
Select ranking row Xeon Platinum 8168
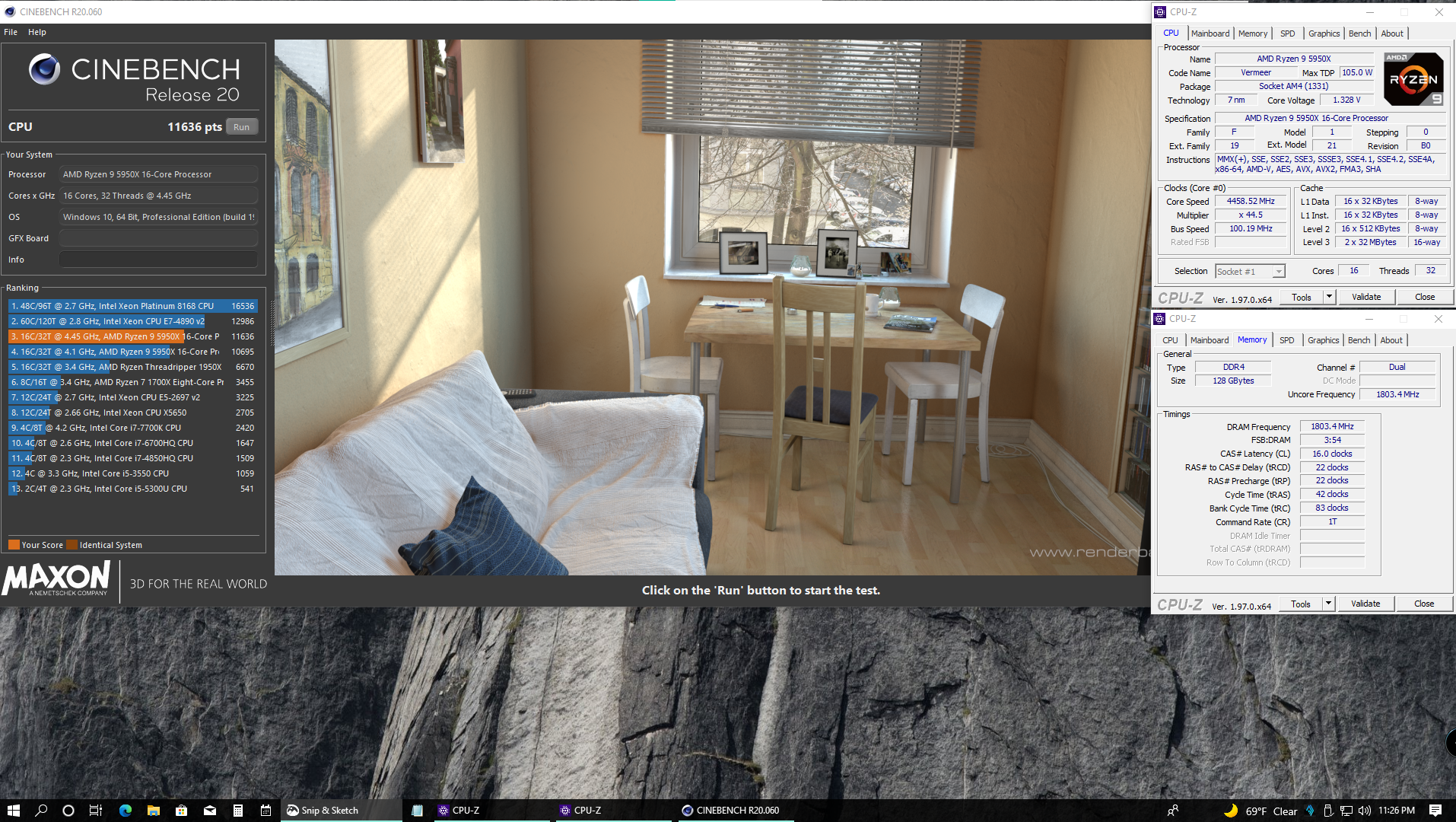coord(132,306)
